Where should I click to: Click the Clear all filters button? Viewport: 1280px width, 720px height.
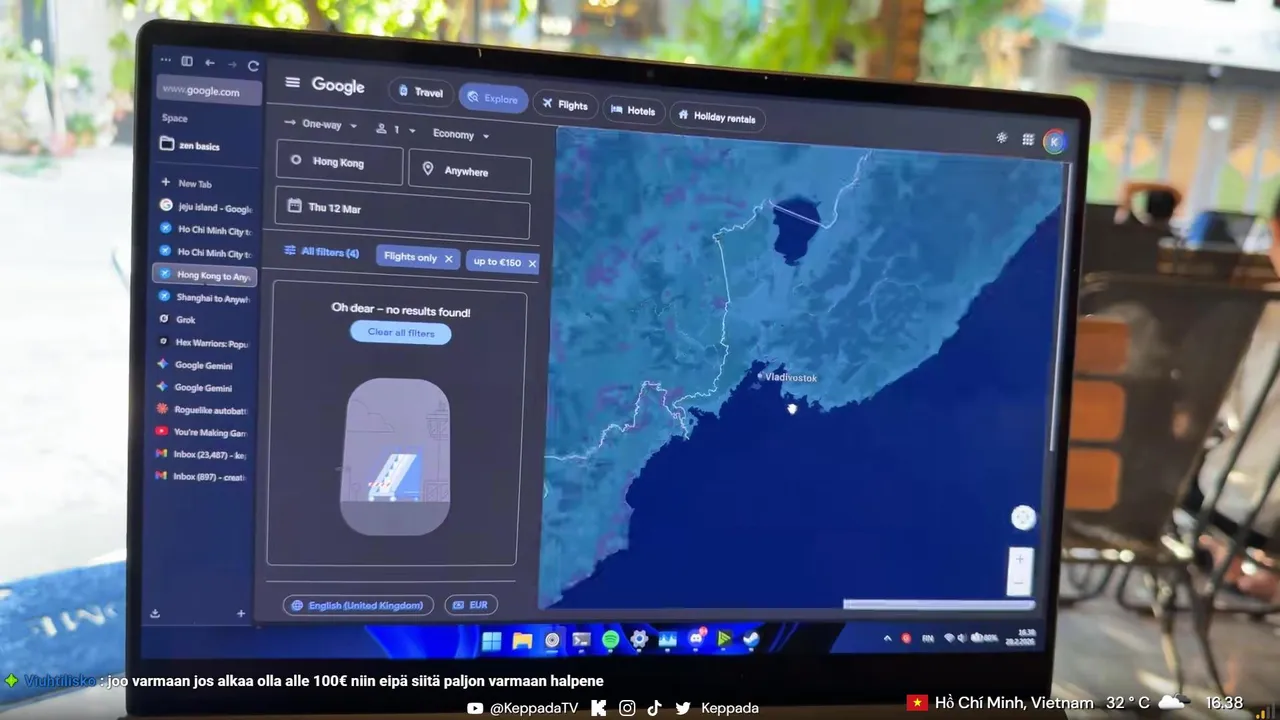coord(400,333)
